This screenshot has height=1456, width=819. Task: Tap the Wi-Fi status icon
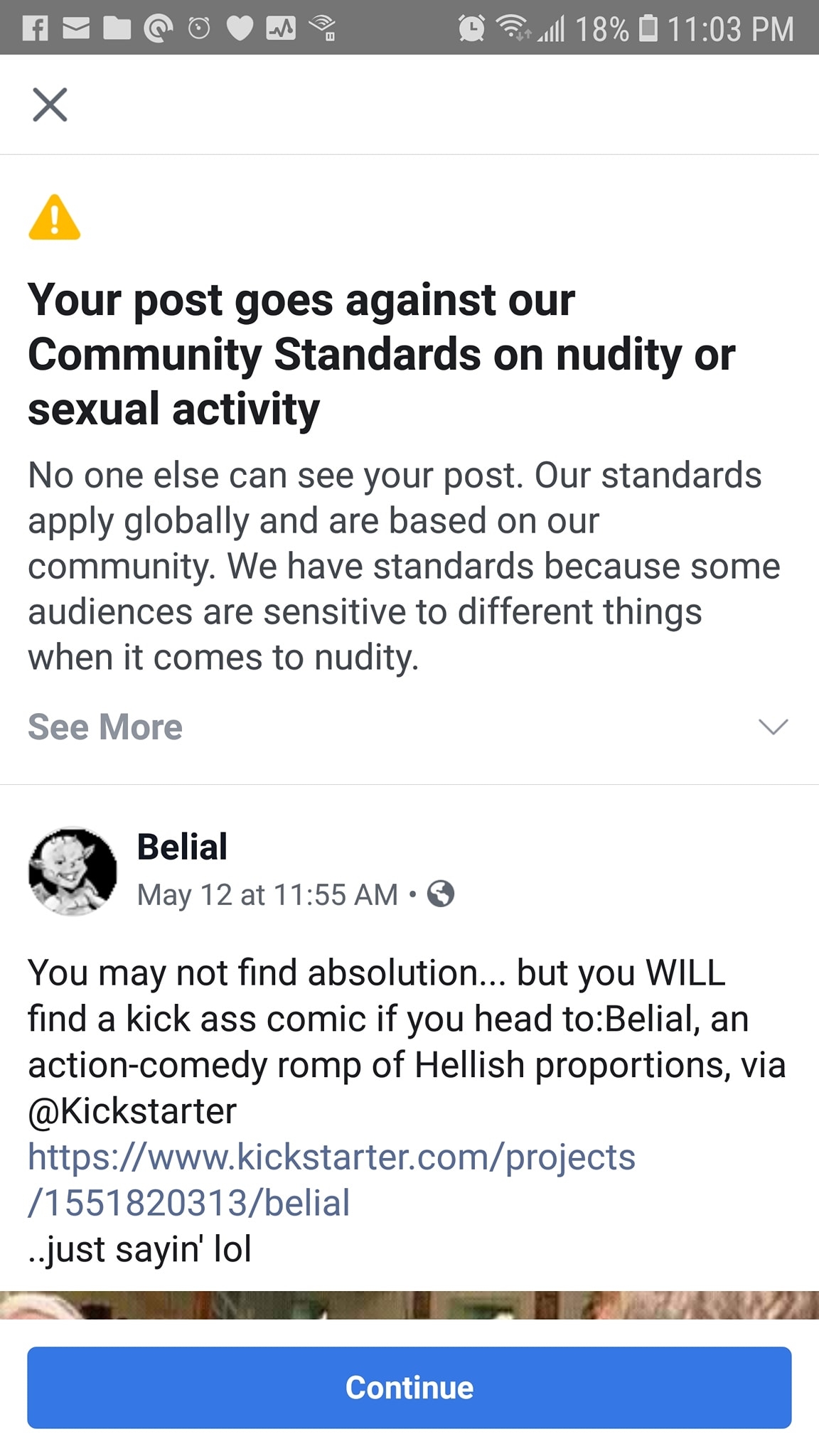(513, 28)
